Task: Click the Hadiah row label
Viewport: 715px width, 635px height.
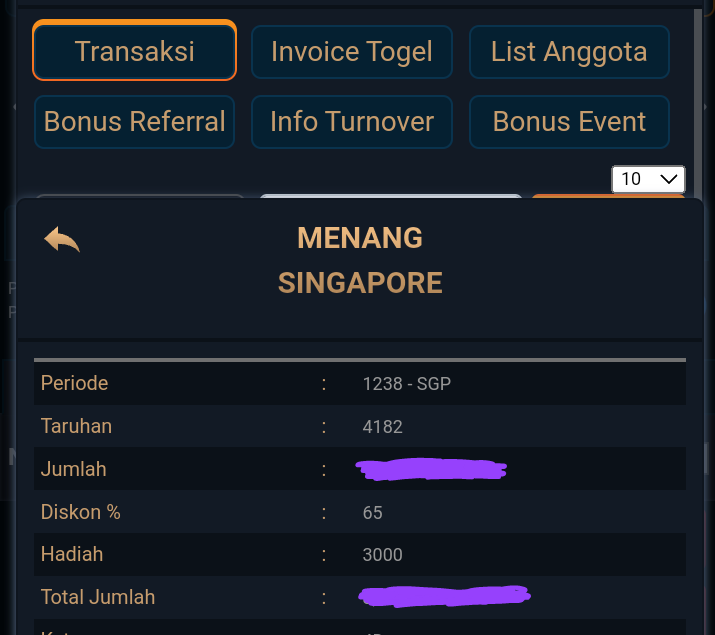Action: click(x=72, y=554)
